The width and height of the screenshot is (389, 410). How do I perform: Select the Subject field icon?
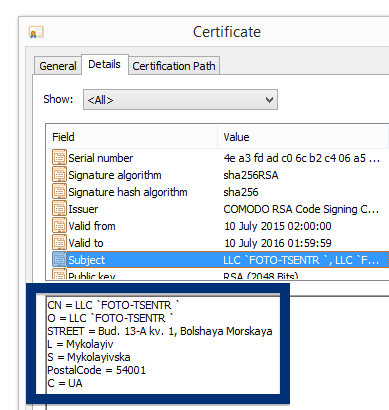(x=59, y=260)
